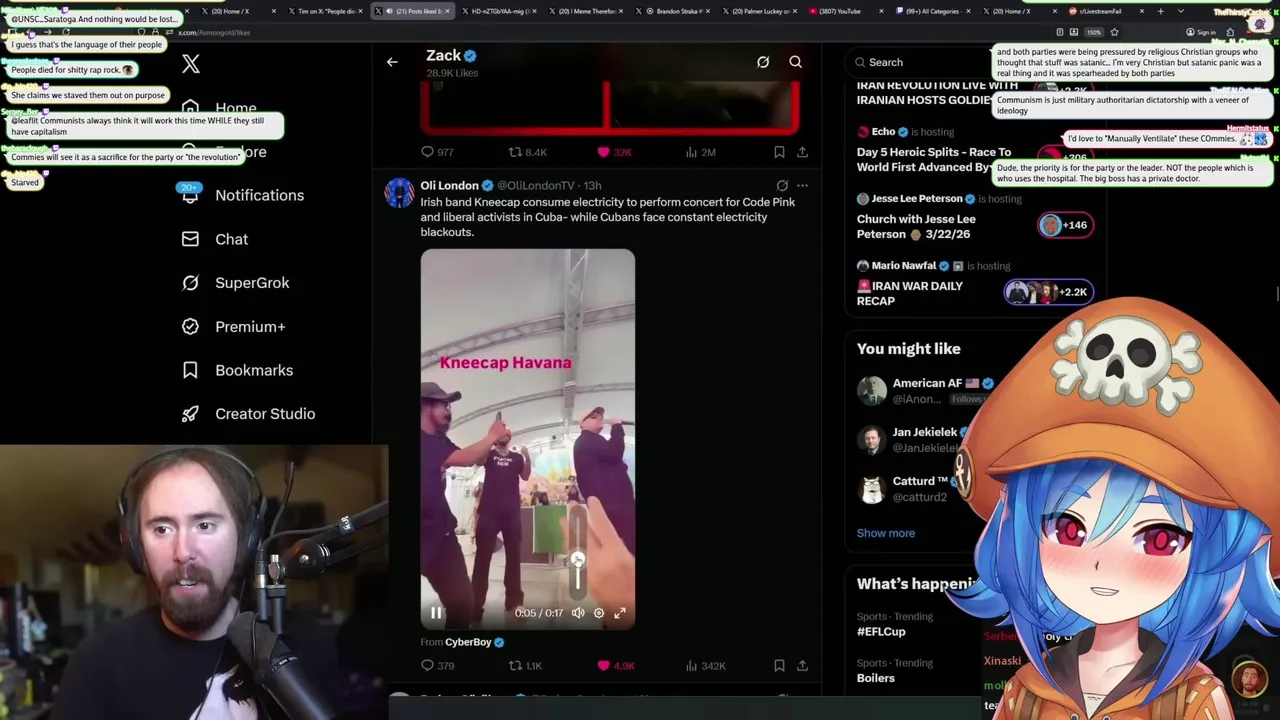Repost the post with 8.4K reposts
Screen dimensions: 1280x720
(x=515, y=152)
